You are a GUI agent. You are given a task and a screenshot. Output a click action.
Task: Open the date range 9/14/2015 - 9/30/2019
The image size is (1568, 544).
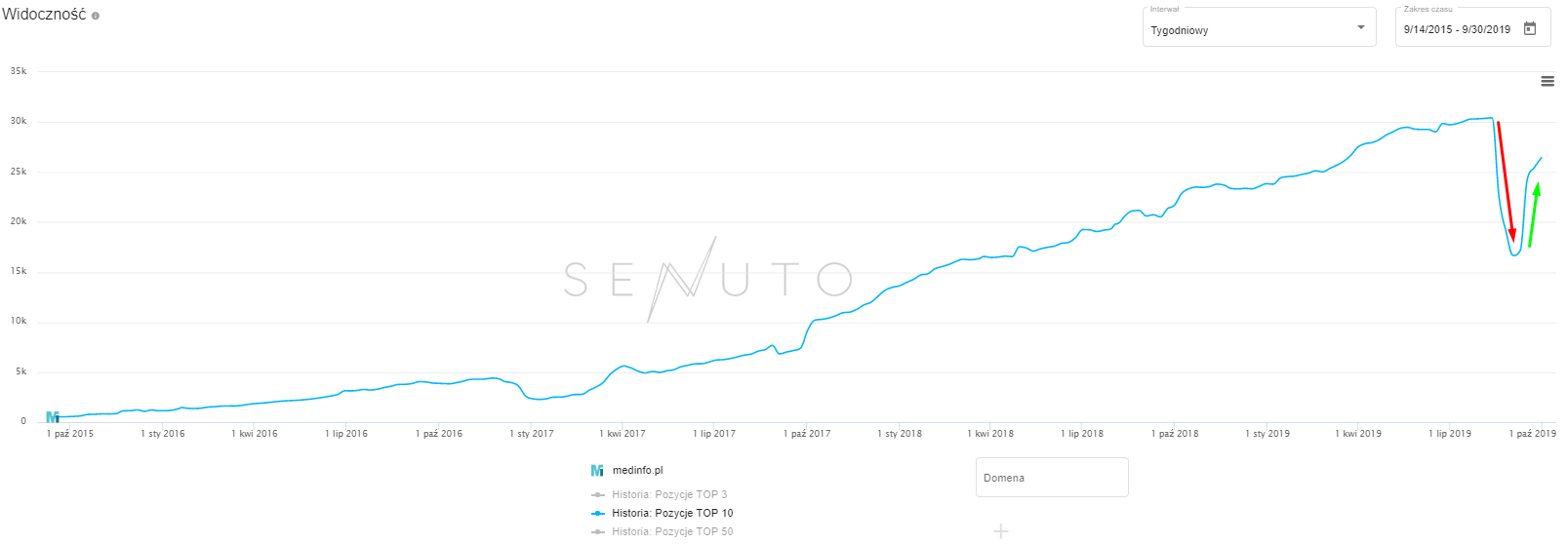(x=1457, y=30)
